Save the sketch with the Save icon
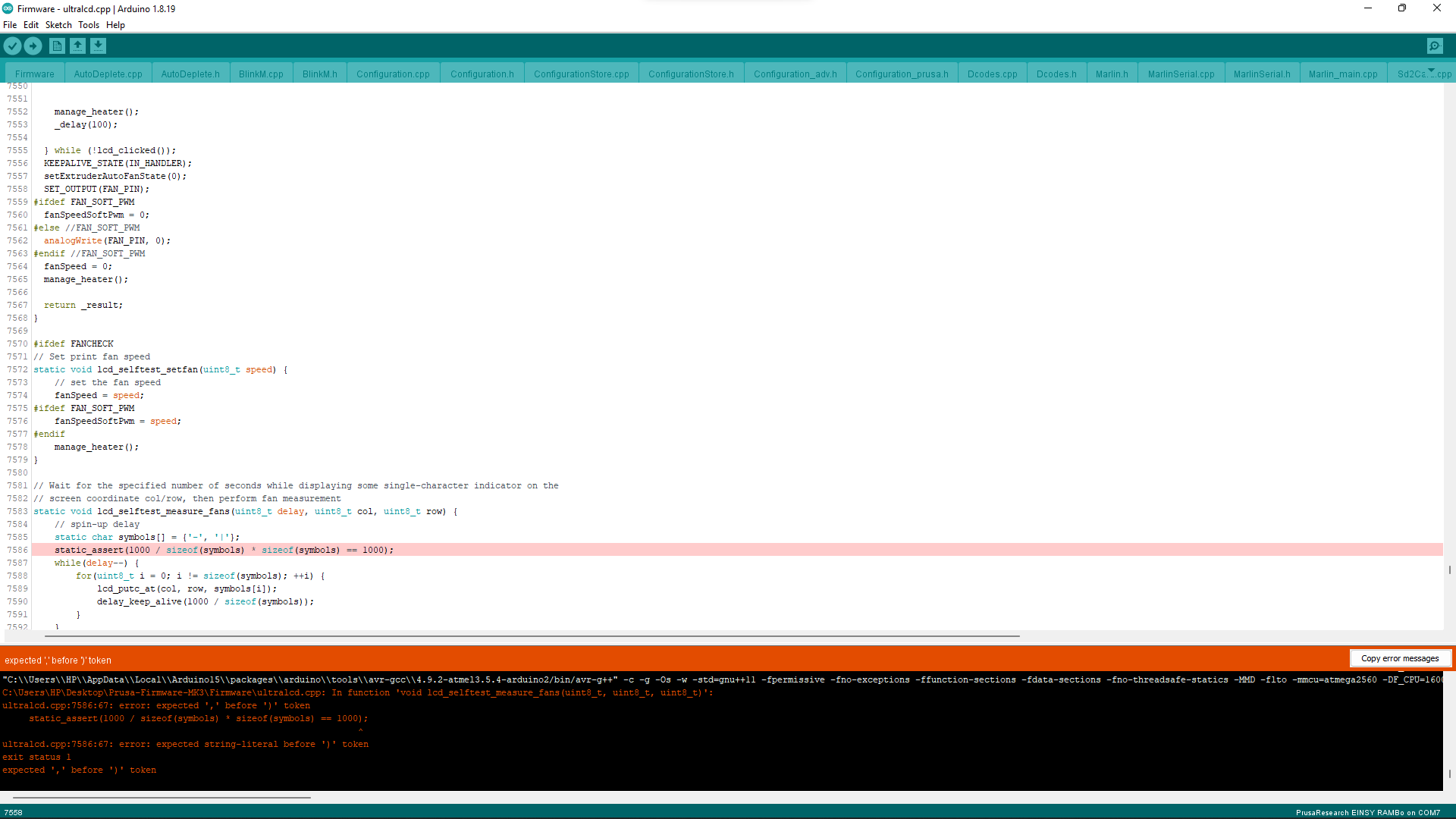This screenshot has width=1456, height=819. coord(98,45)
